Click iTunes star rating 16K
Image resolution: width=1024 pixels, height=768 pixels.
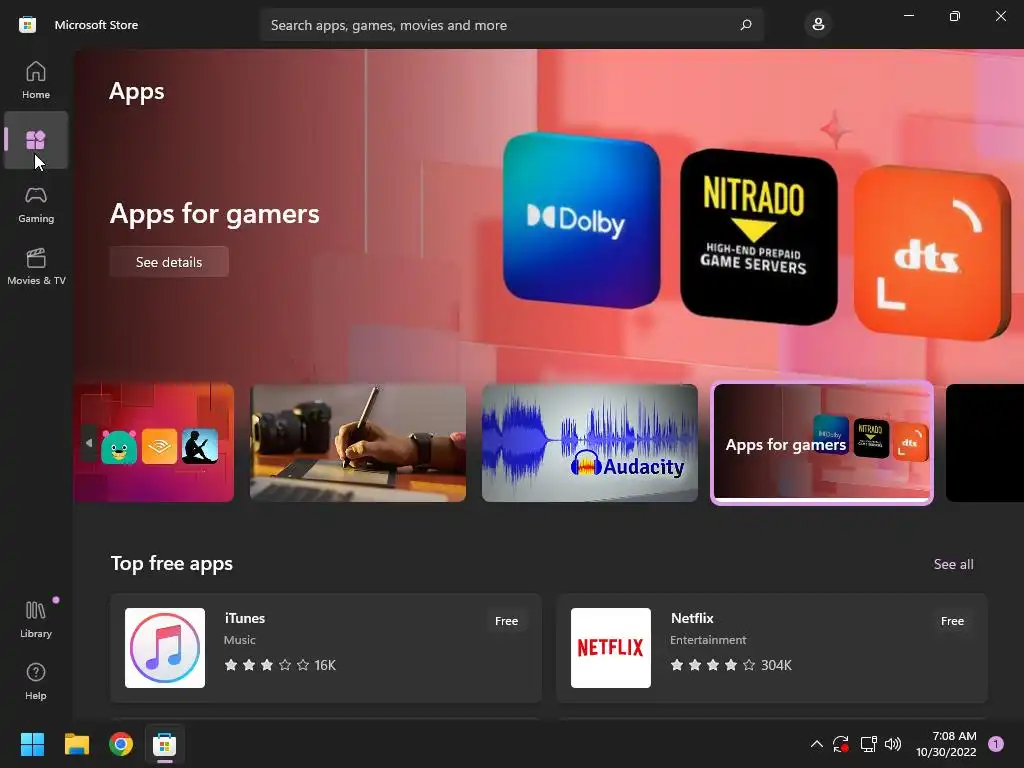tap(280, 665)
